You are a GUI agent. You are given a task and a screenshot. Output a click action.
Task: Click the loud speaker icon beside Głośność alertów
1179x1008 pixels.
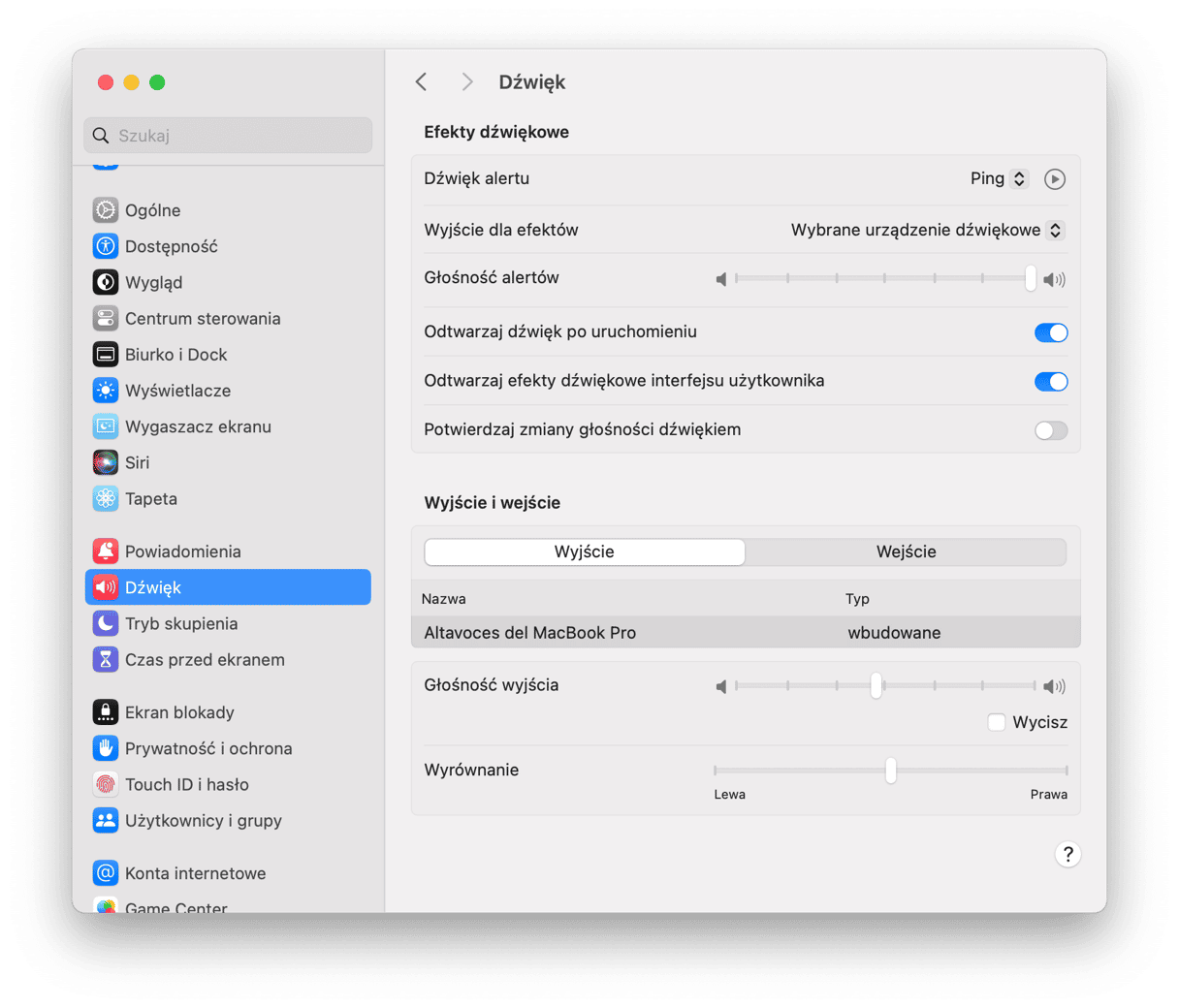[1054, 280]
